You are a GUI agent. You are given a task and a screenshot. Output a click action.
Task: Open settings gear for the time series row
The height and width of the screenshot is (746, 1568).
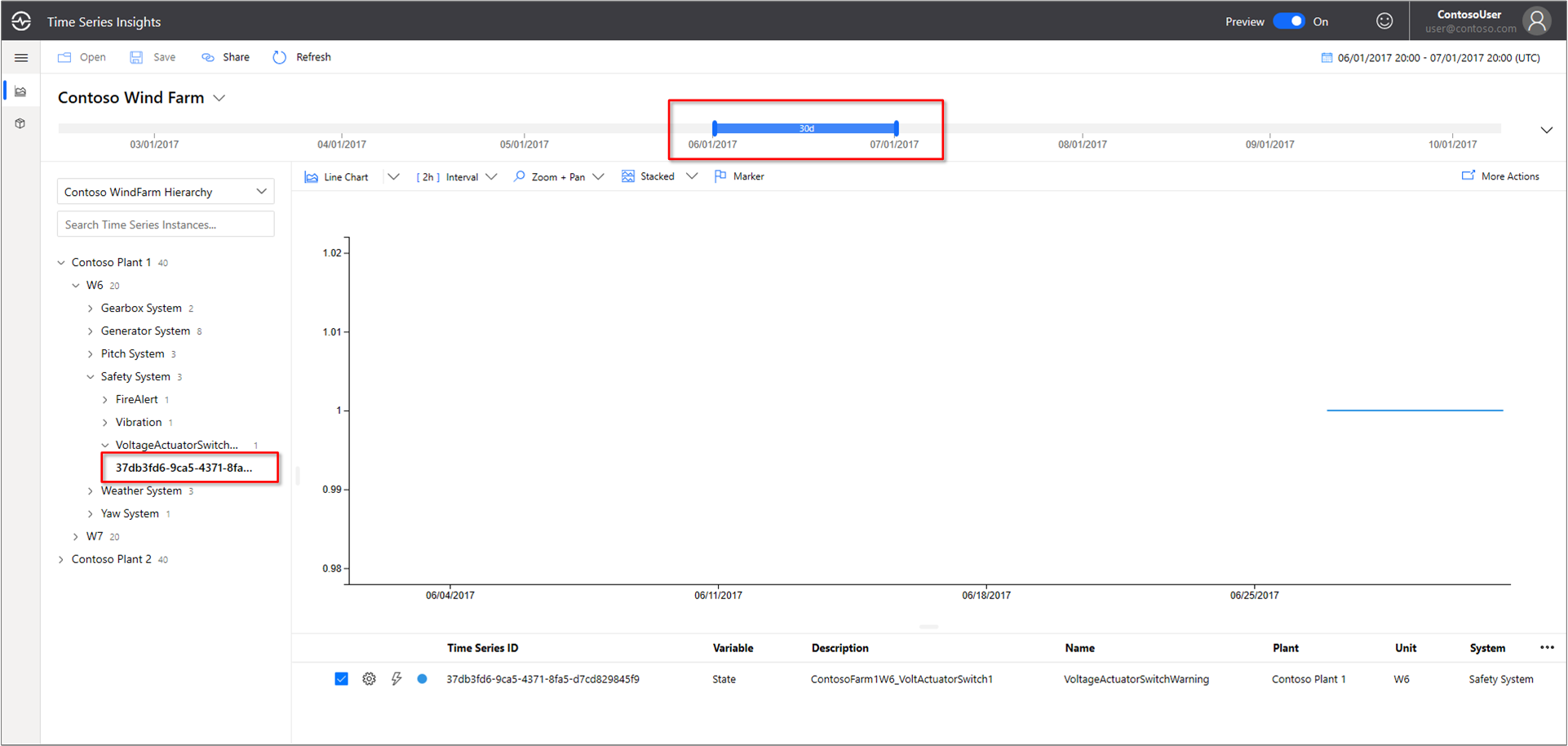click(x=369, y=678)
